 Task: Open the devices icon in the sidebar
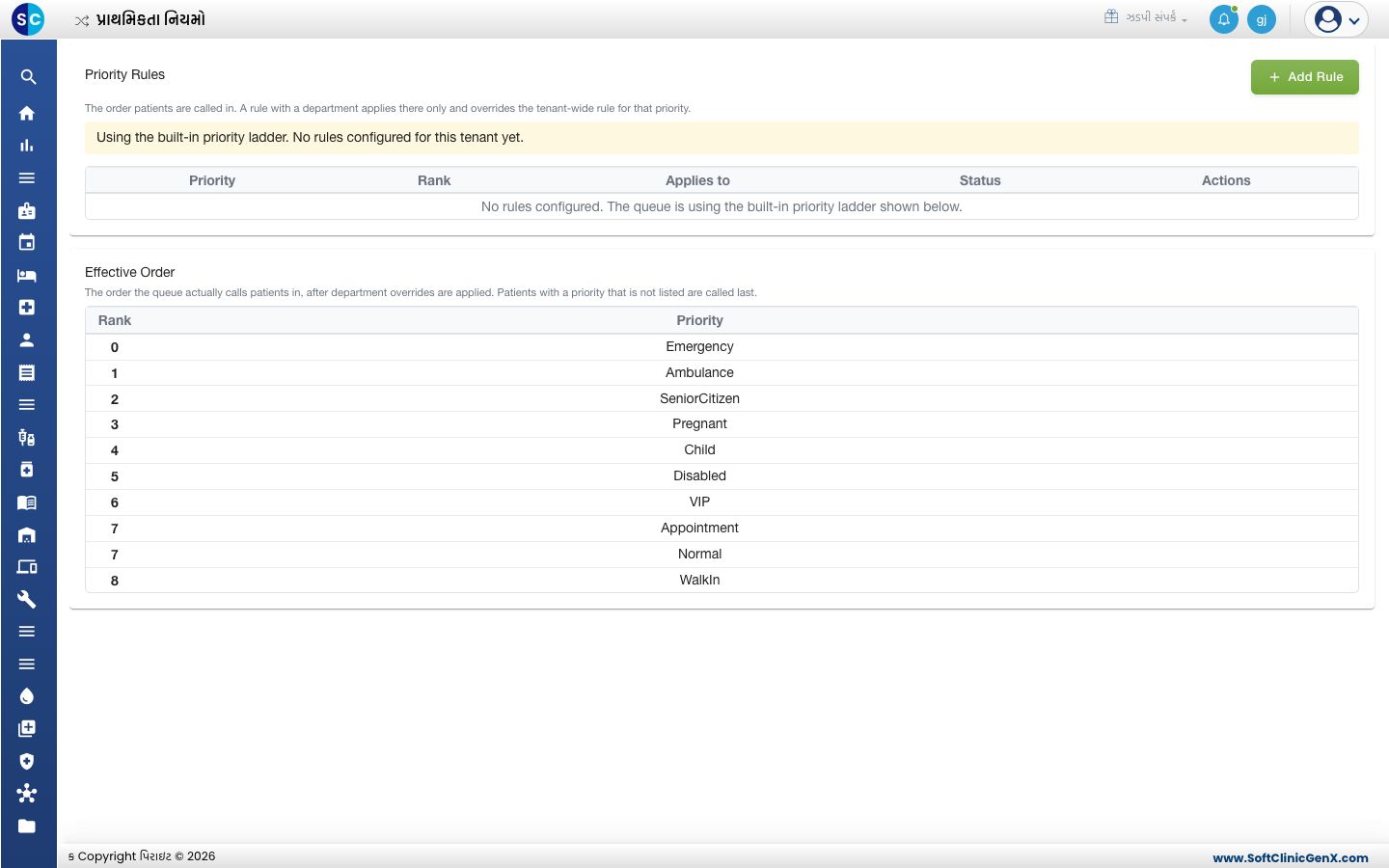27,567
